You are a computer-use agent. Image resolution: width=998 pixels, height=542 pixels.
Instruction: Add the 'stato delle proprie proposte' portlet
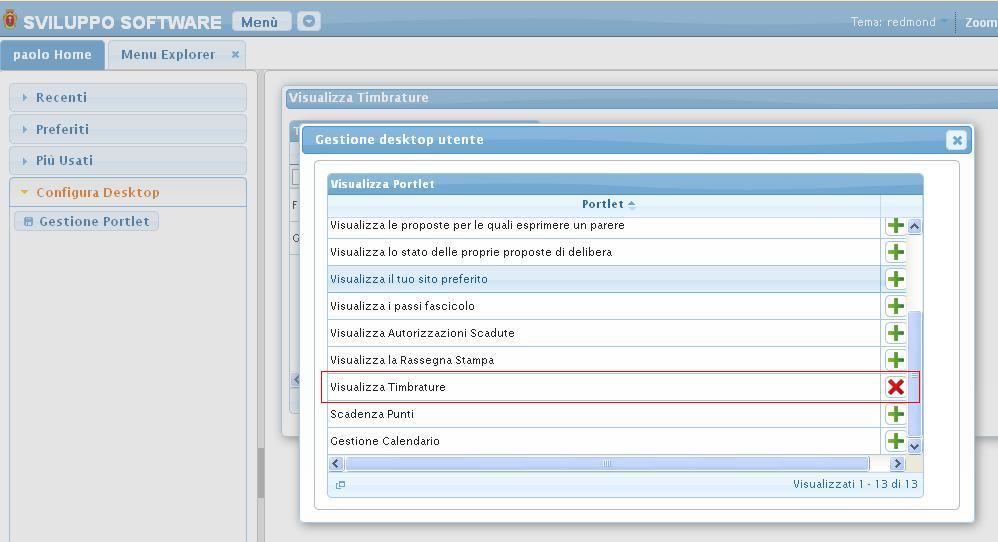coord(895,252)
